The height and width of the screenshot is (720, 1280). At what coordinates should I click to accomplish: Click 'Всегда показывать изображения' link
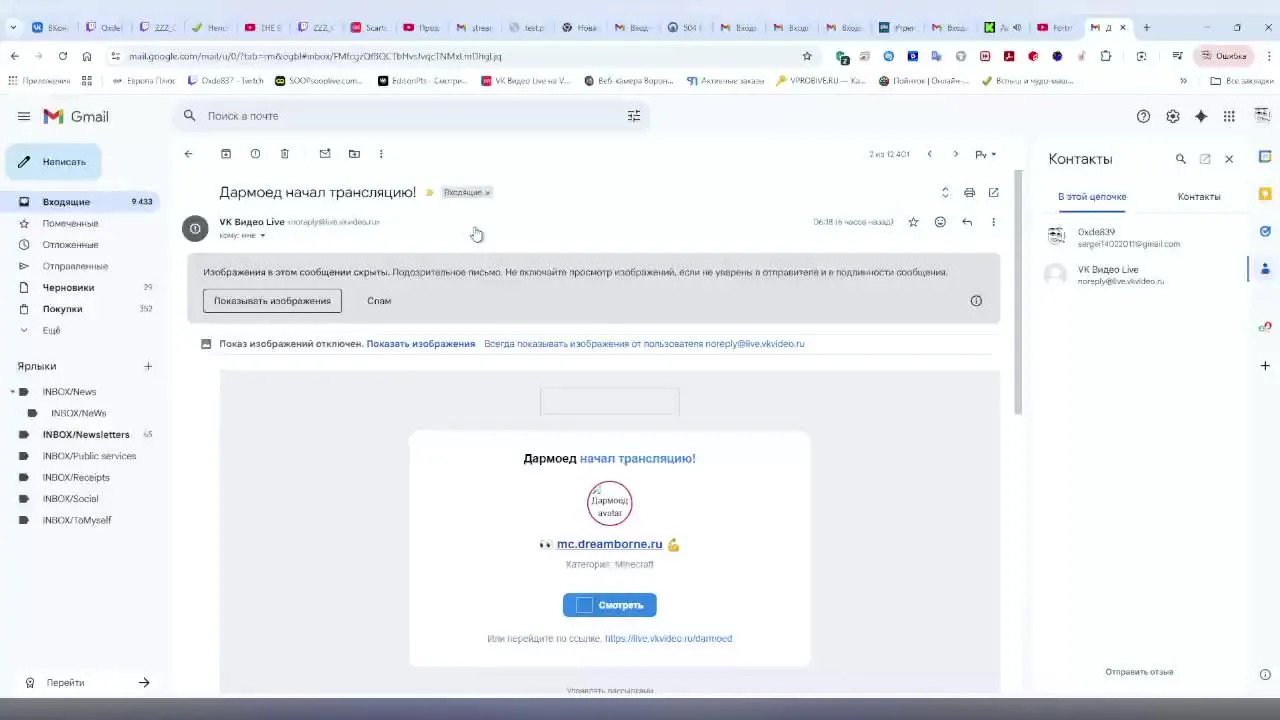tap(644, 344)
